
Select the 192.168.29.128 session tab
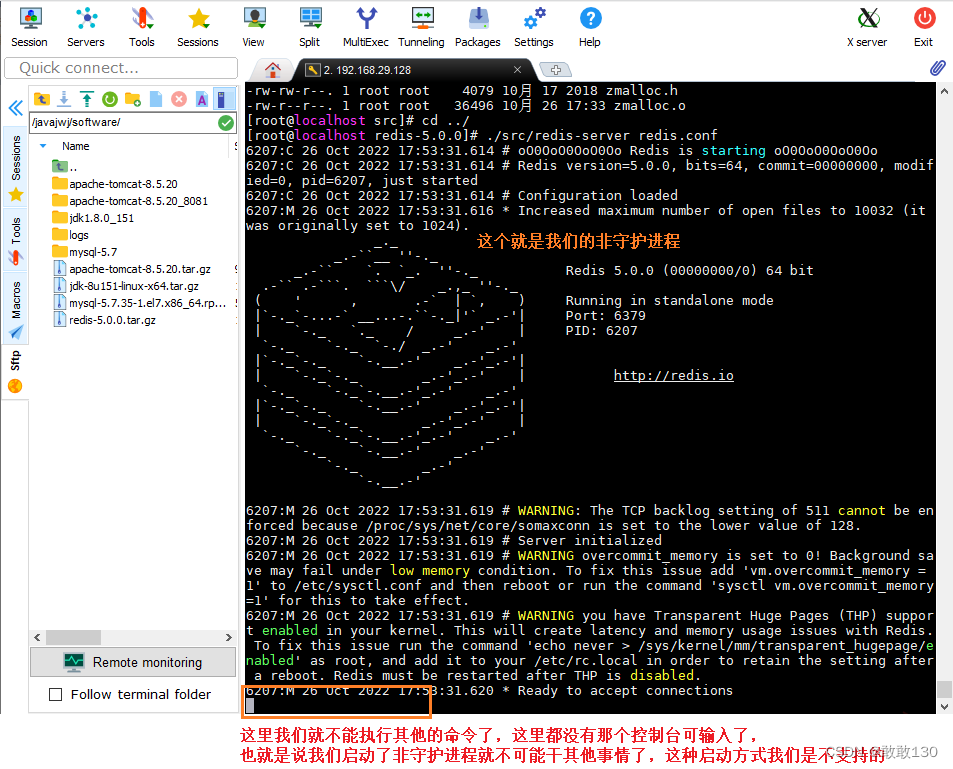367,70
